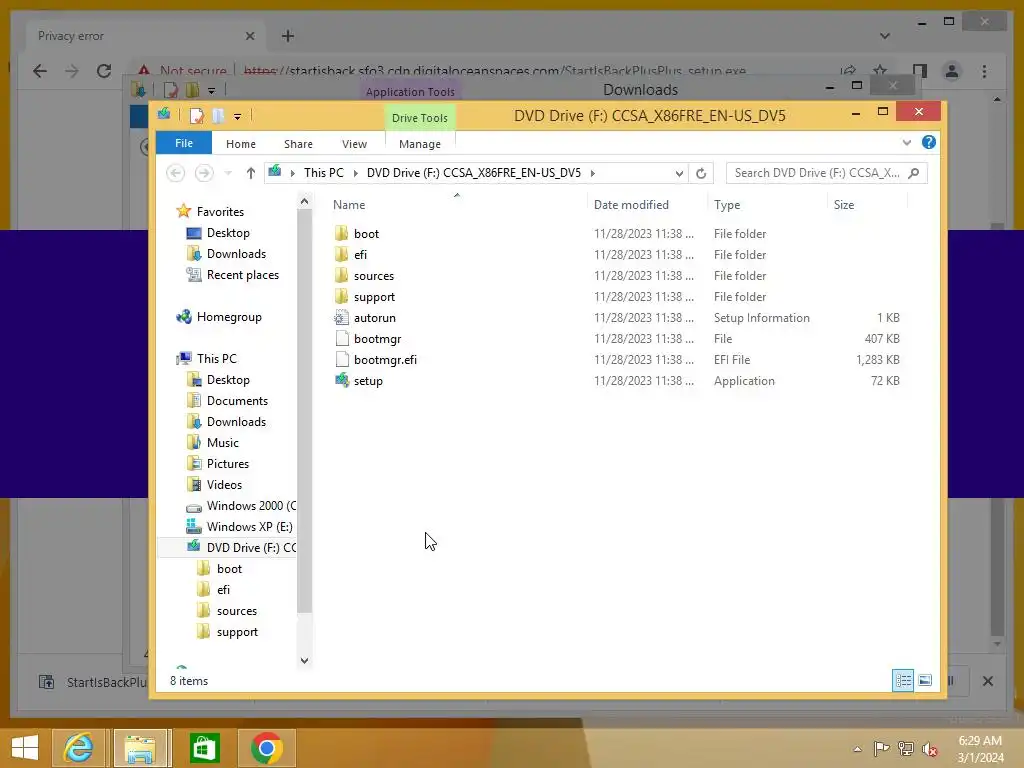Open File Explorer from taskbar
This screenshot has height=768, width=1024.
tap(140, 748)
